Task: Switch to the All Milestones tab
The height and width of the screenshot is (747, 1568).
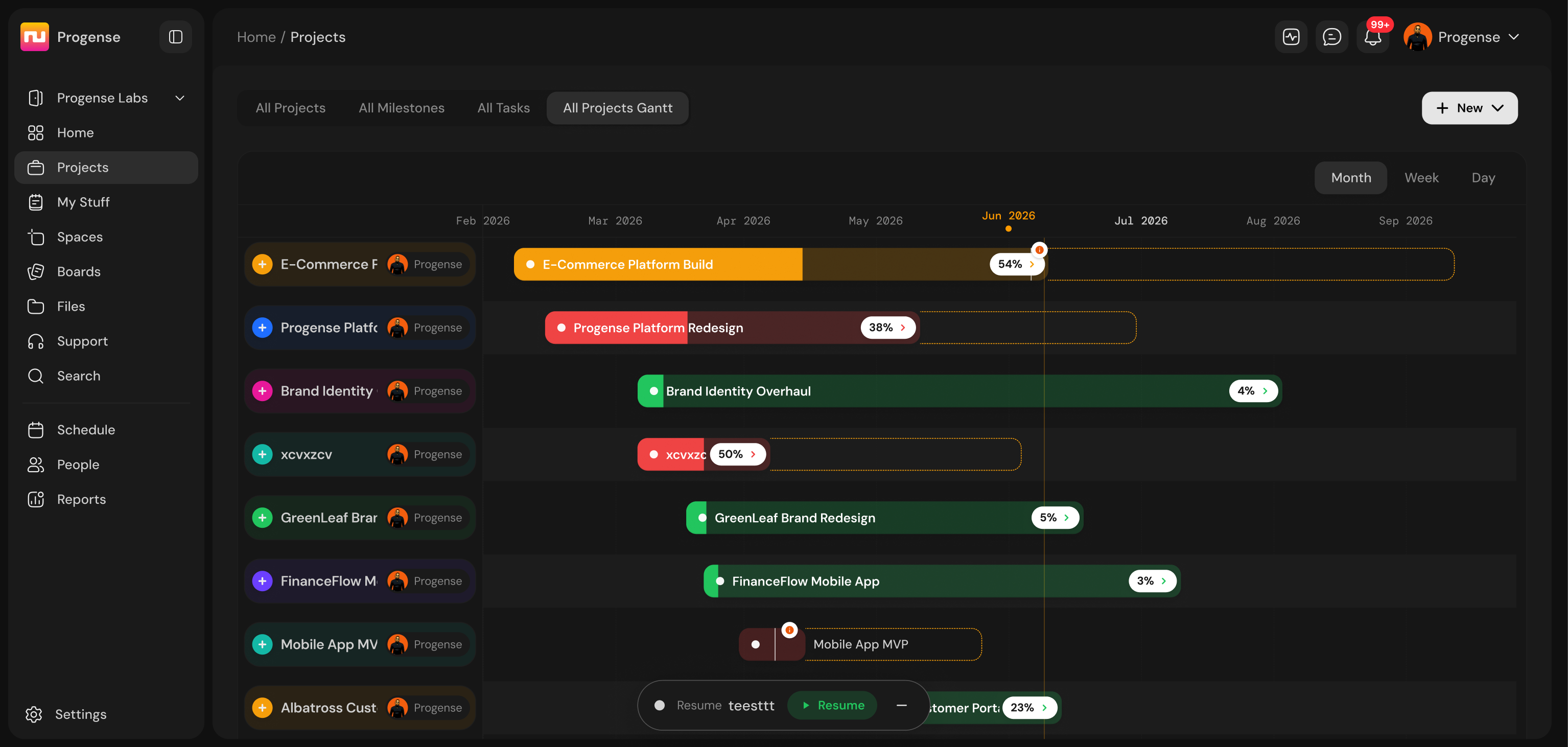Action: pyautogui.click(x=401, y=108)
